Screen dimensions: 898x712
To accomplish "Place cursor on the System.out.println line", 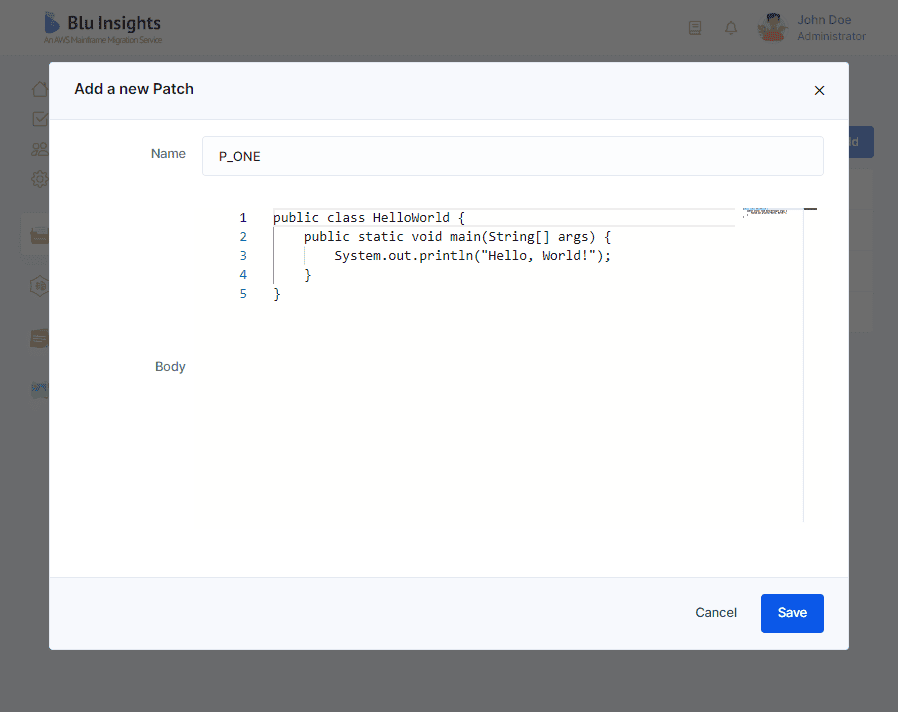I will 471,256.
